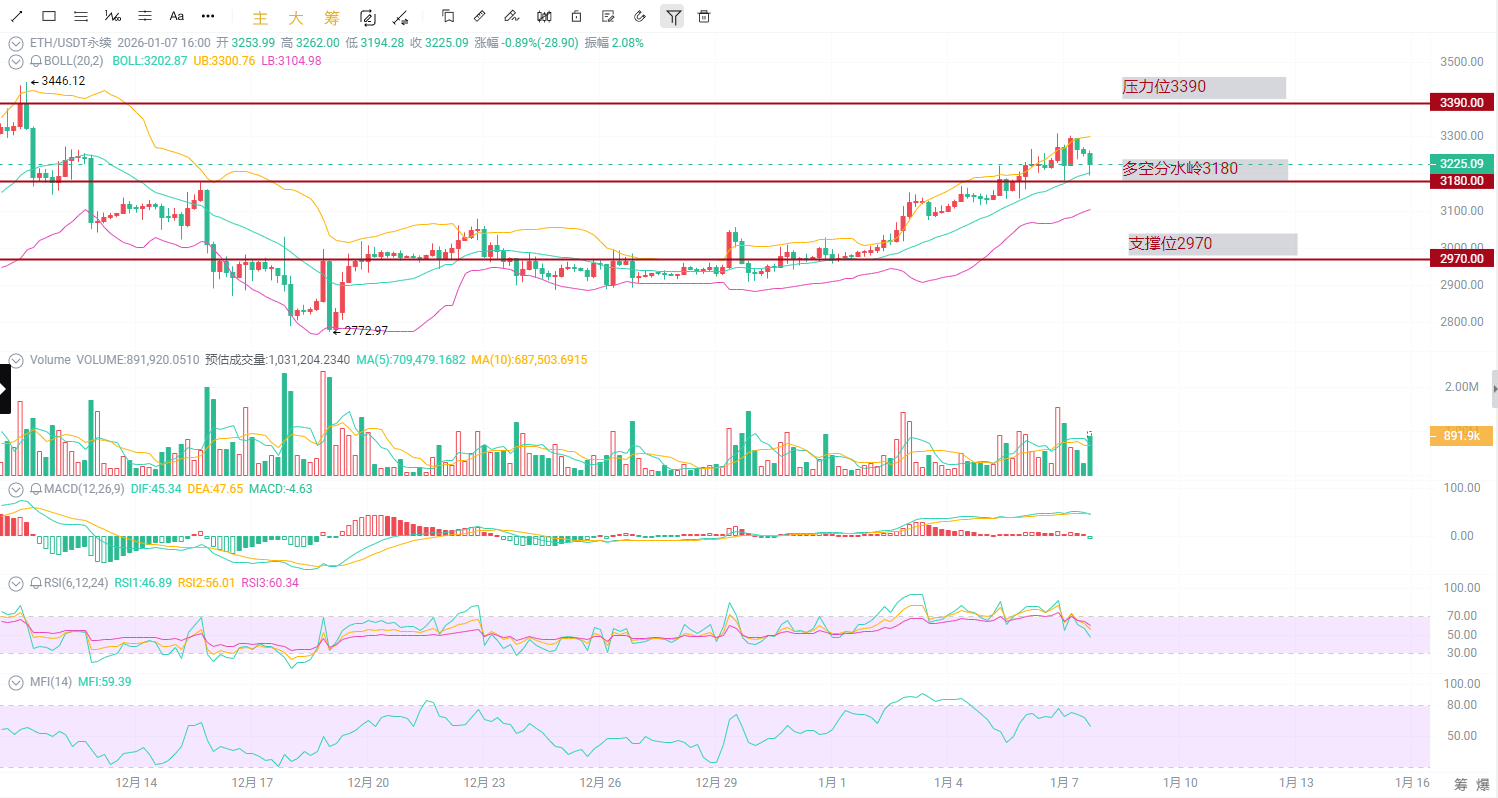Screen dimensions: 1498x798
Task: Click the looped edit pencil icon
Action: click(x=367, y=16)
